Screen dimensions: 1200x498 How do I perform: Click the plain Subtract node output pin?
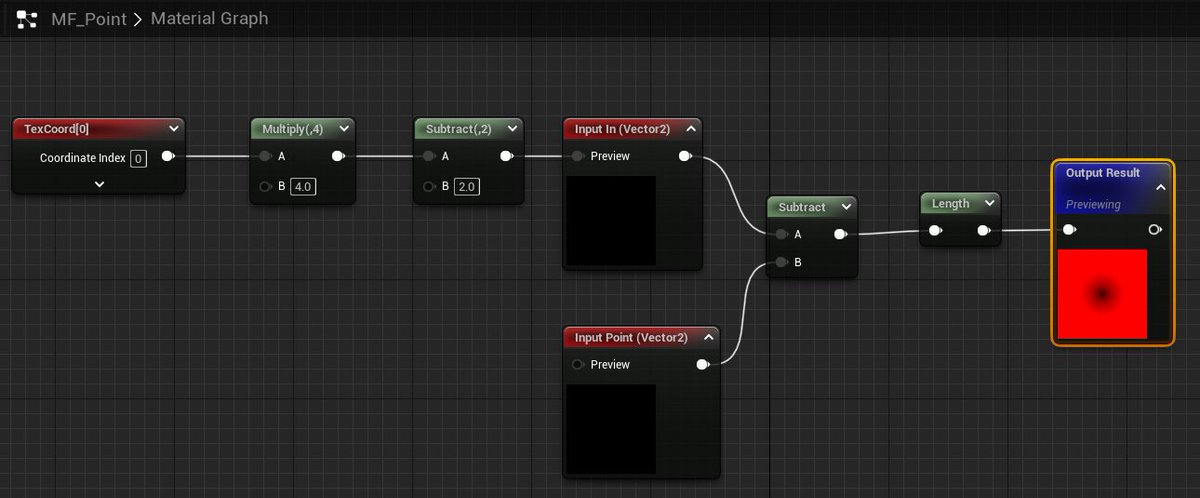tap(840, 235)
